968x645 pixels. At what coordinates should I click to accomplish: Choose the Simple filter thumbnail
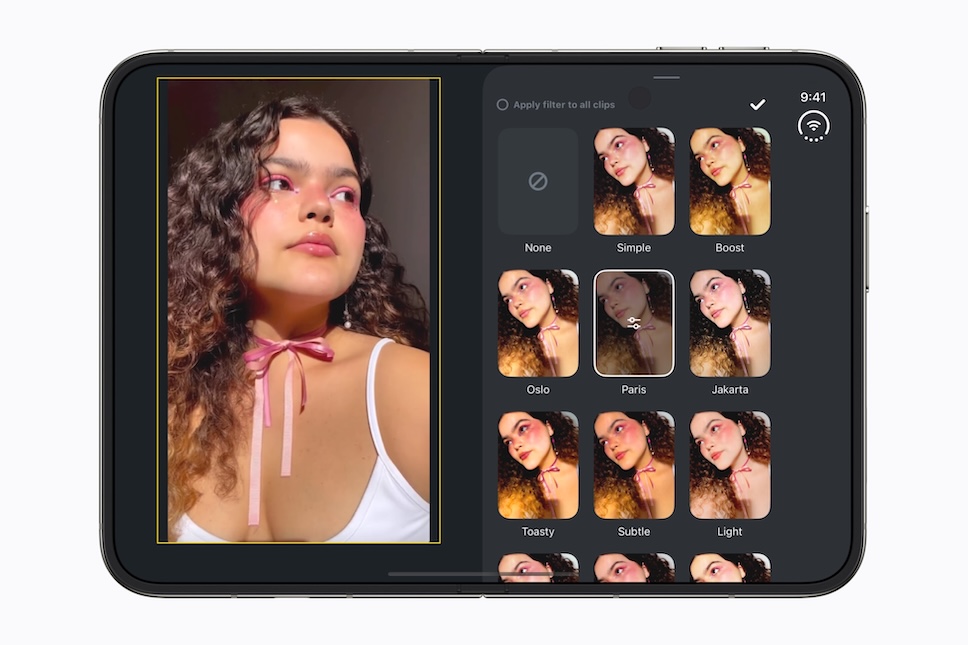point(633,181)
